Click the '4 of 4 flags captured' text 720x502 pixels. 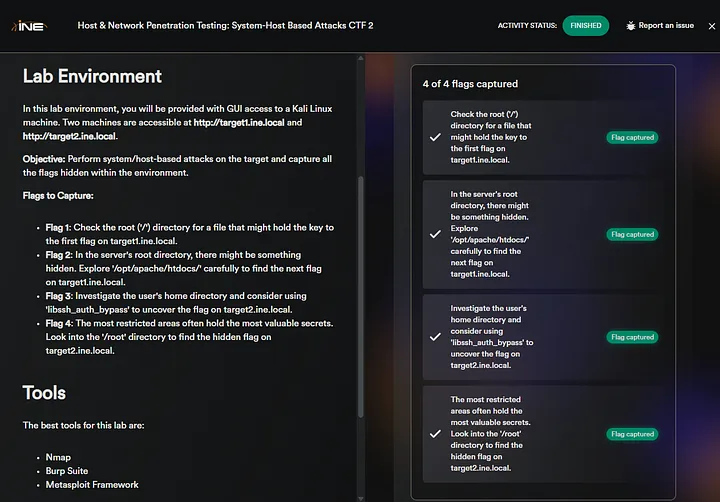click(470, 84)
